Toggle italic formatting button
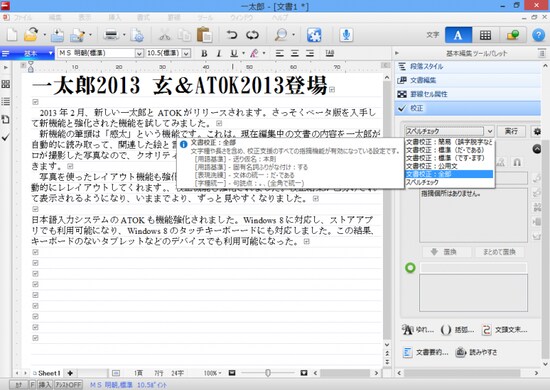The width and height of the screenshot is (550, 390). tap(219, 53)
